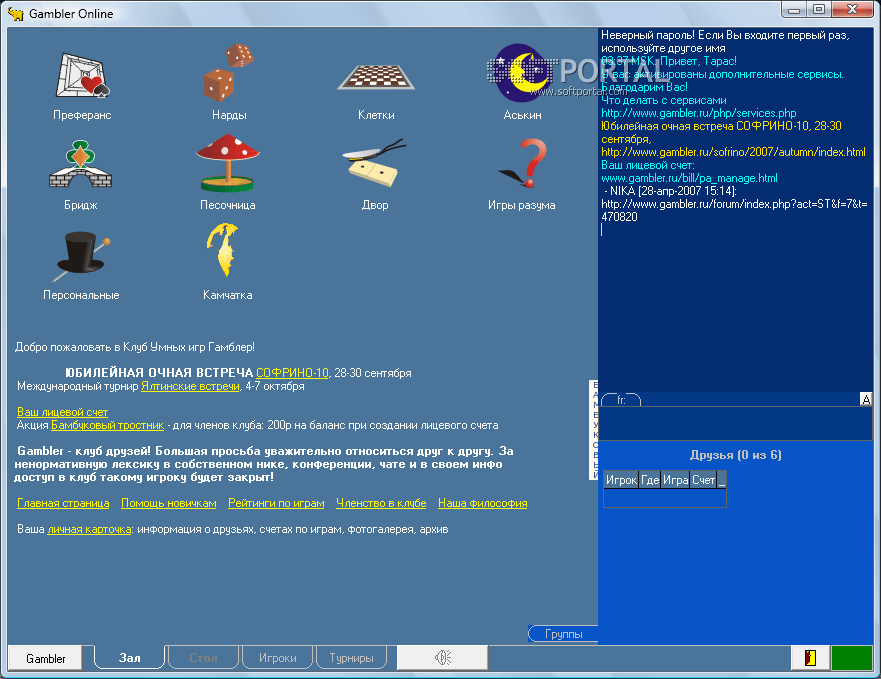Image resolution: width=881 pixels, height=679 pixels.
Task: Switch to the Турниры tab
Action: click(x=351, y=658)
